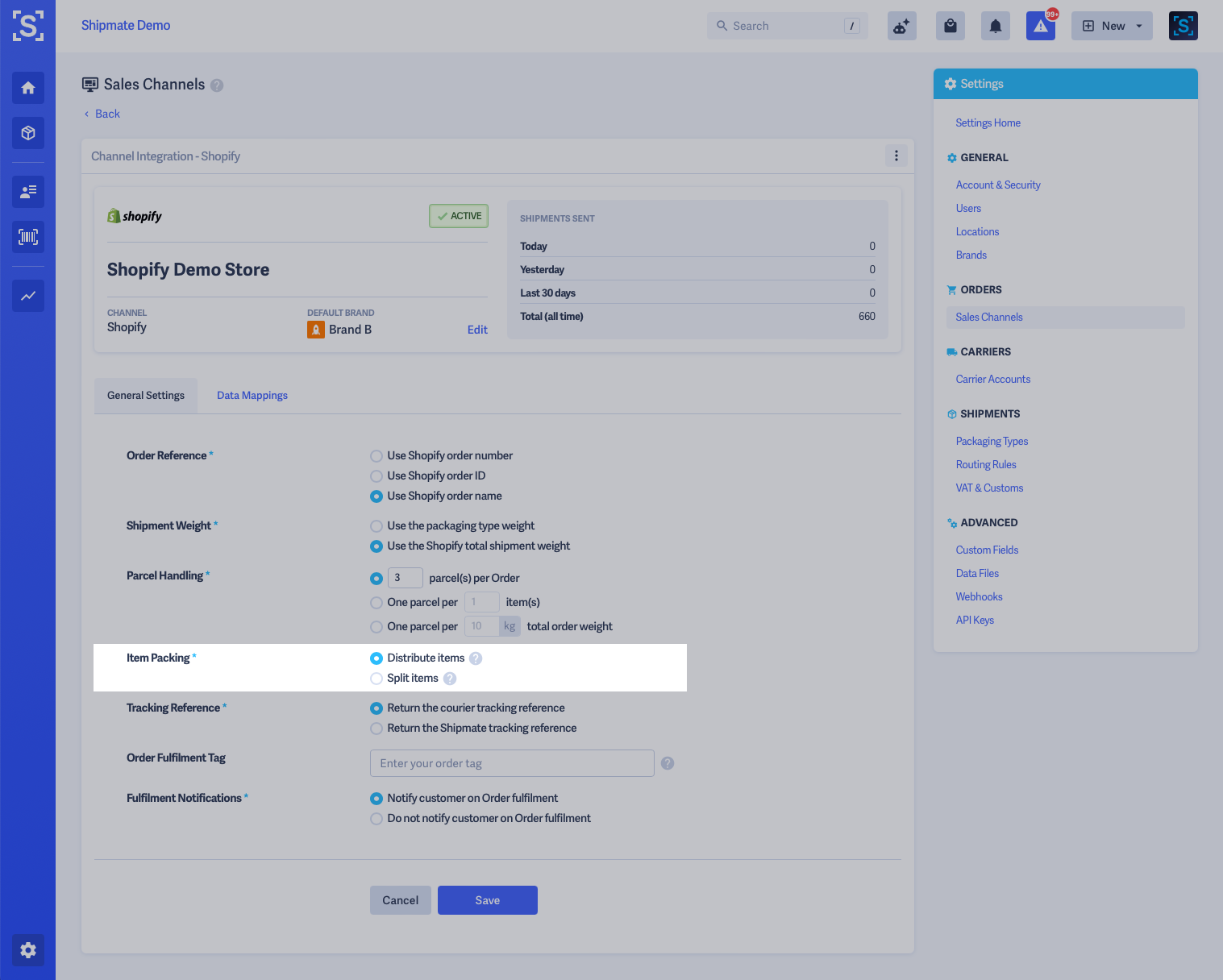Switch to the Data Mappings tab
The width and height of the screenshot is (1223, 980).
252,395
